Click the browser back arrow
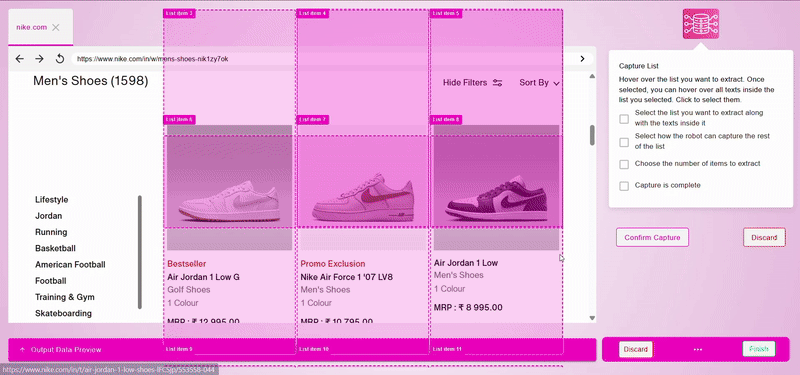This screenshot has width=800, height=375. (x=19, y=59)
